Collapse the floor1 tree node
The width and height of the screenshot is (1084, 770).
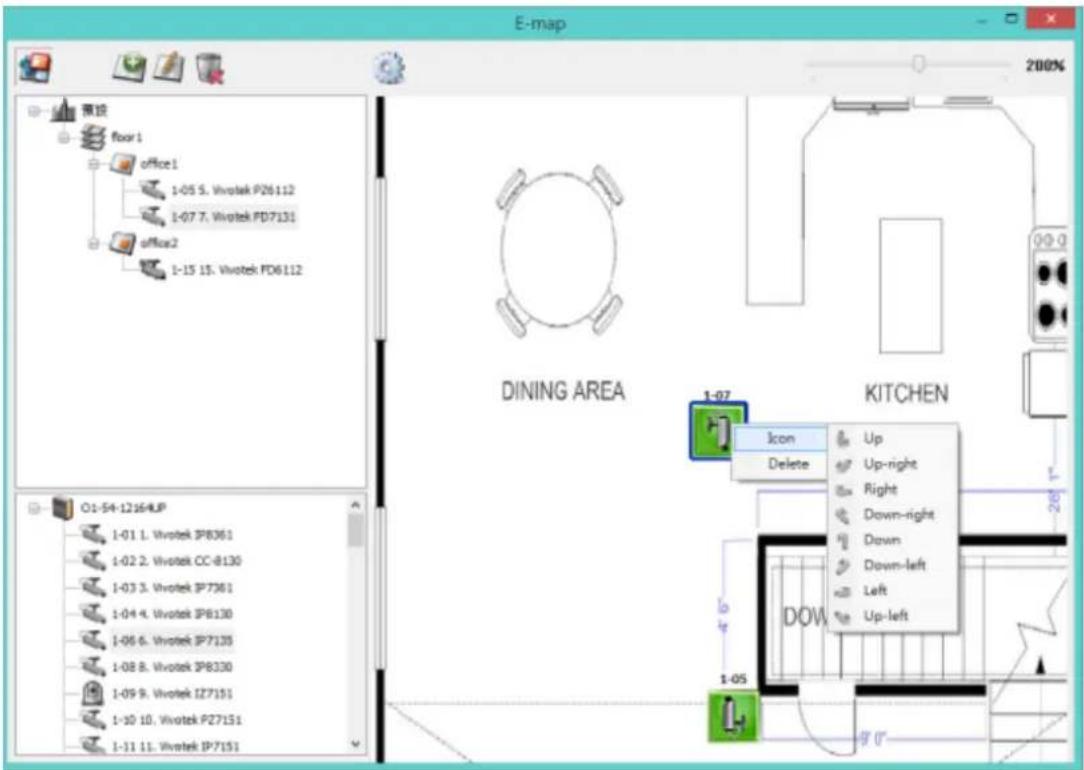tap(64, 137)
